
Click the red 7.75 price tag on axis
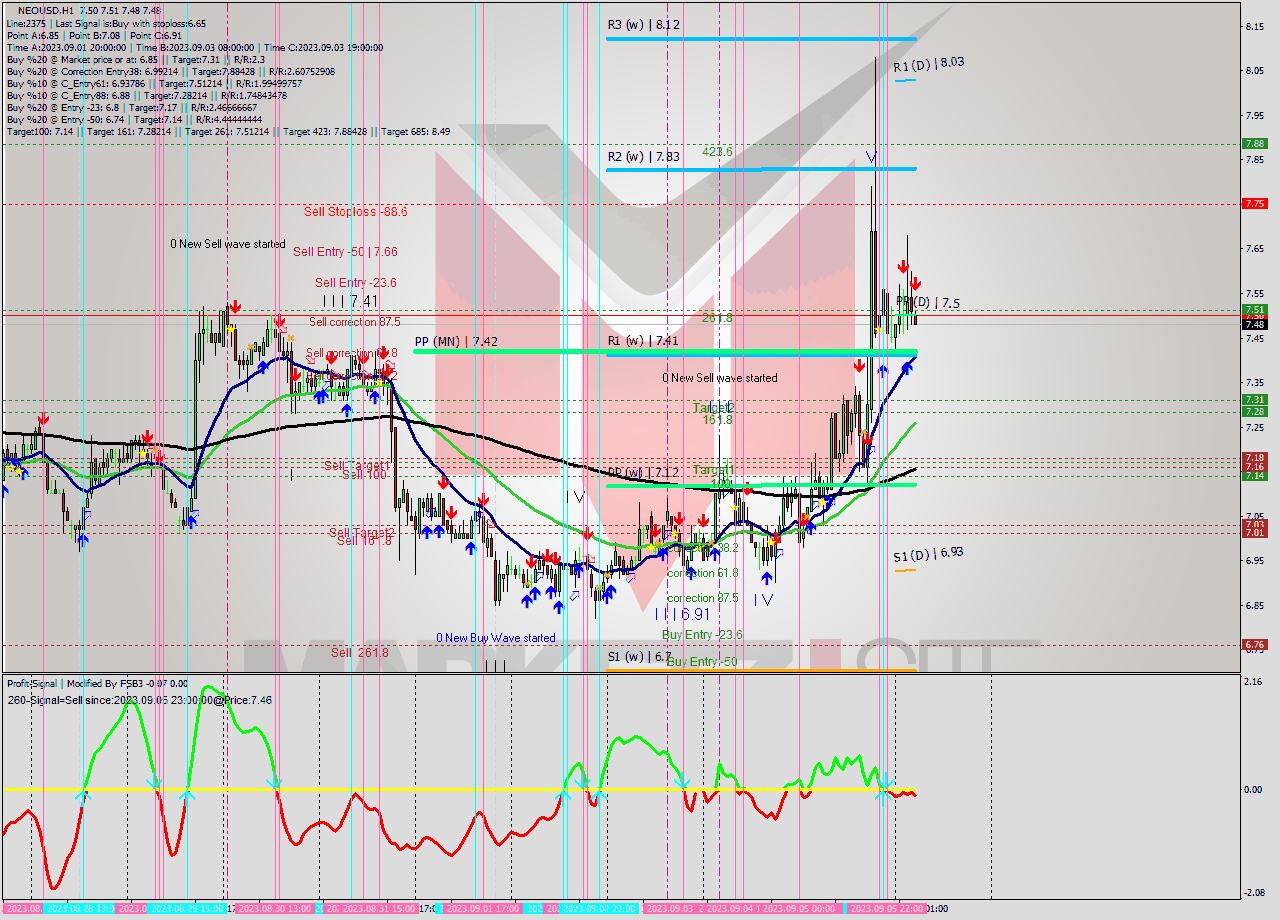(1254, 203)
